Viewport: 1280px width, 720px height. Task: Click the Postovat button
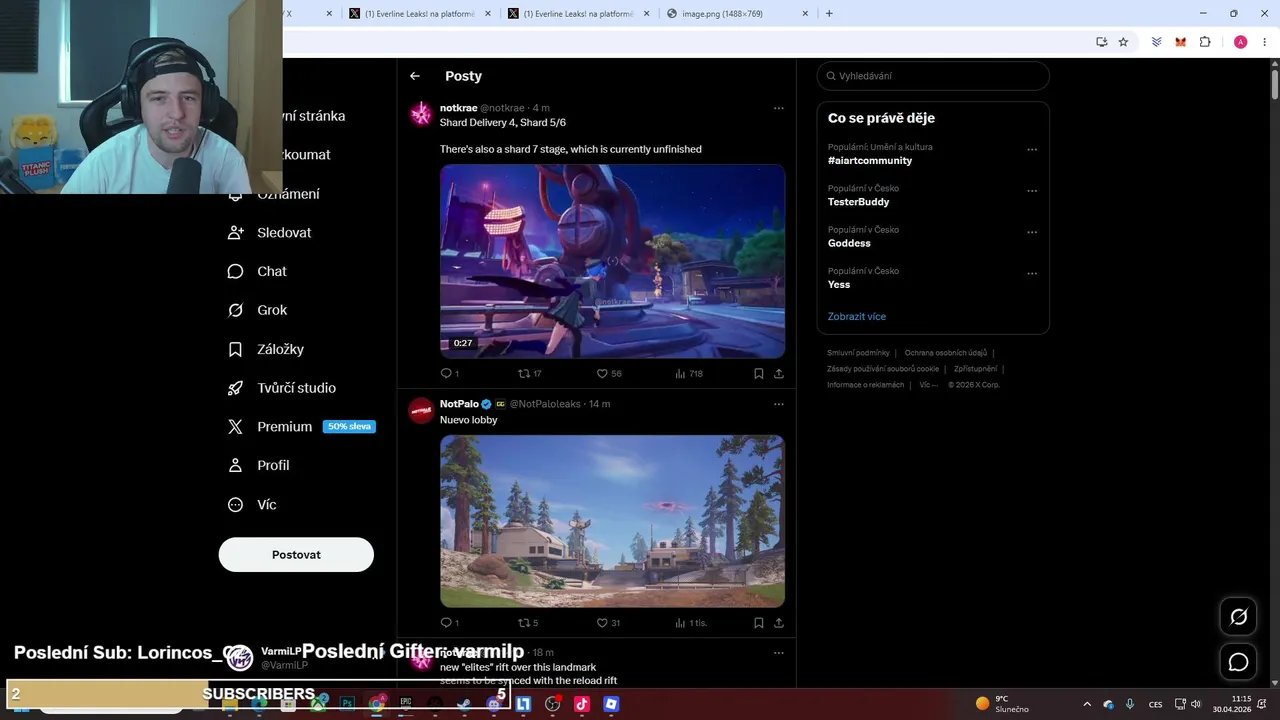(x=296, y=554)
